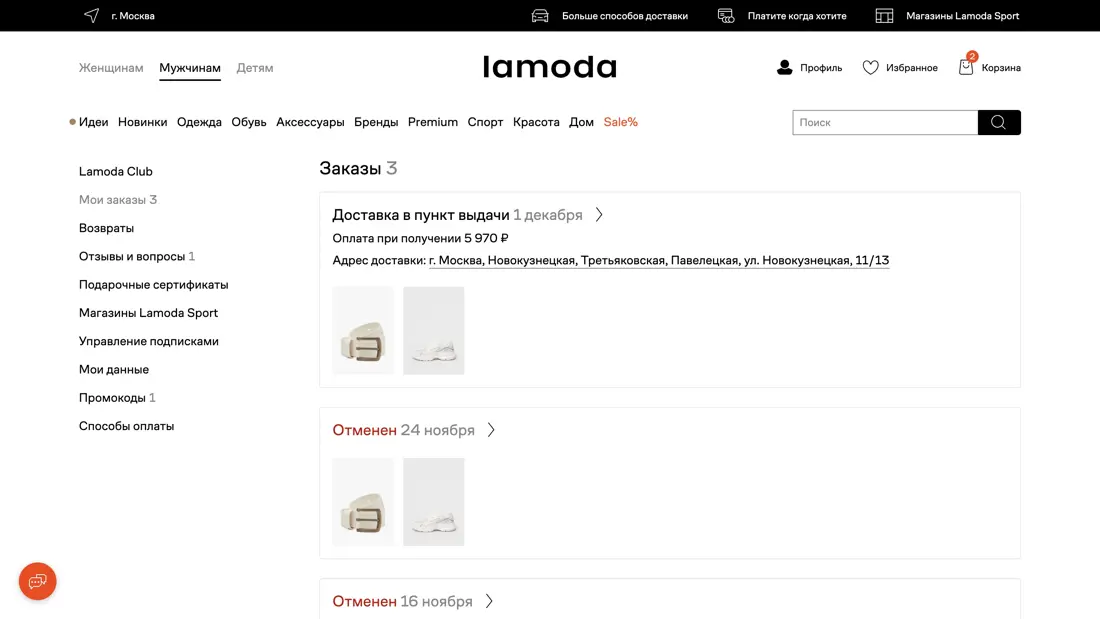1100x619 pixels.
Task: Open the Профиль user icon
Action: pyautogui.click(x=785, y=68)
